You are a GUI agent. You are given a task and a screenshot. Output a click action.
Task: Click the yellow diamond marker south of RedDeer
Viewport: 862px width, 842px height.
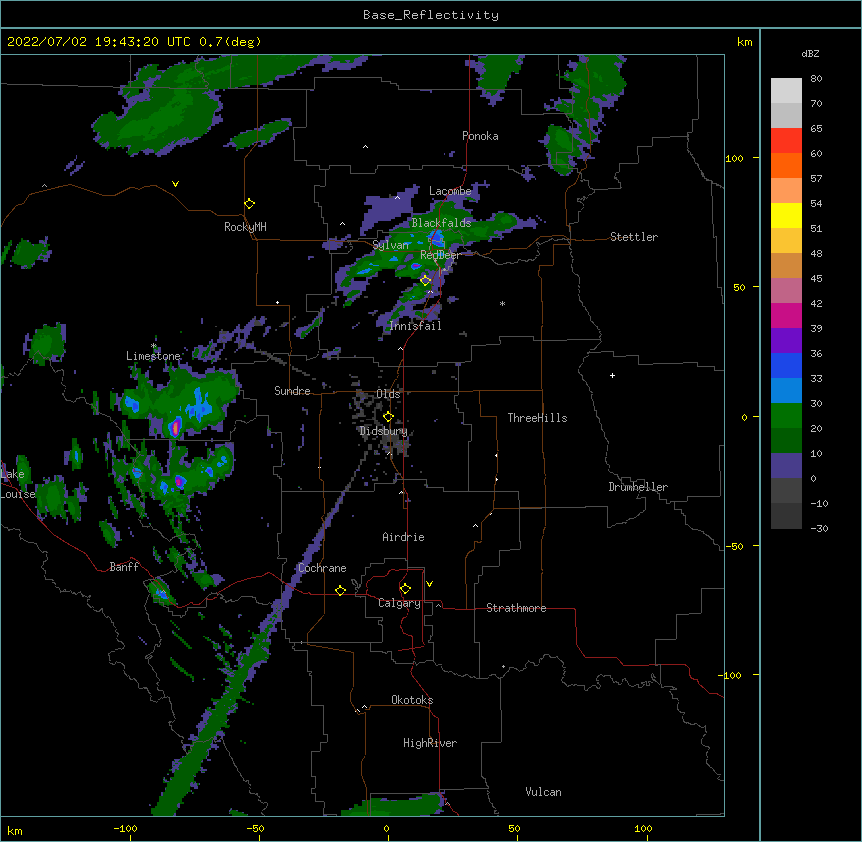(426, 281)
